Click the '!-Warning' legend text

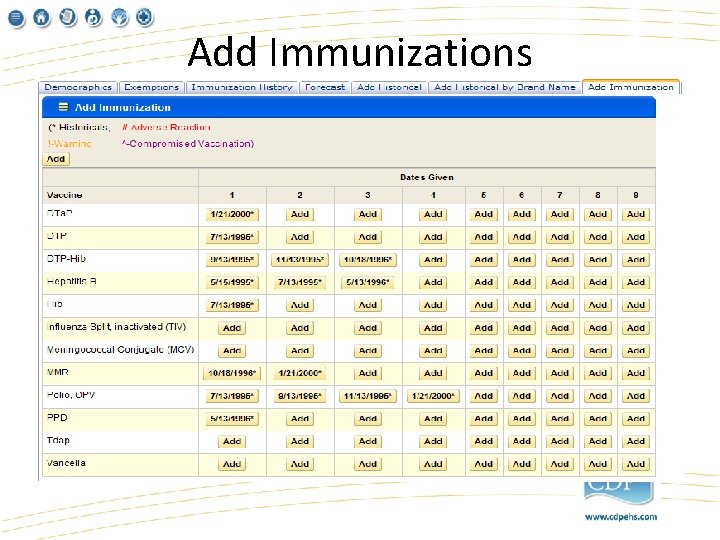[x=69, y=144]
